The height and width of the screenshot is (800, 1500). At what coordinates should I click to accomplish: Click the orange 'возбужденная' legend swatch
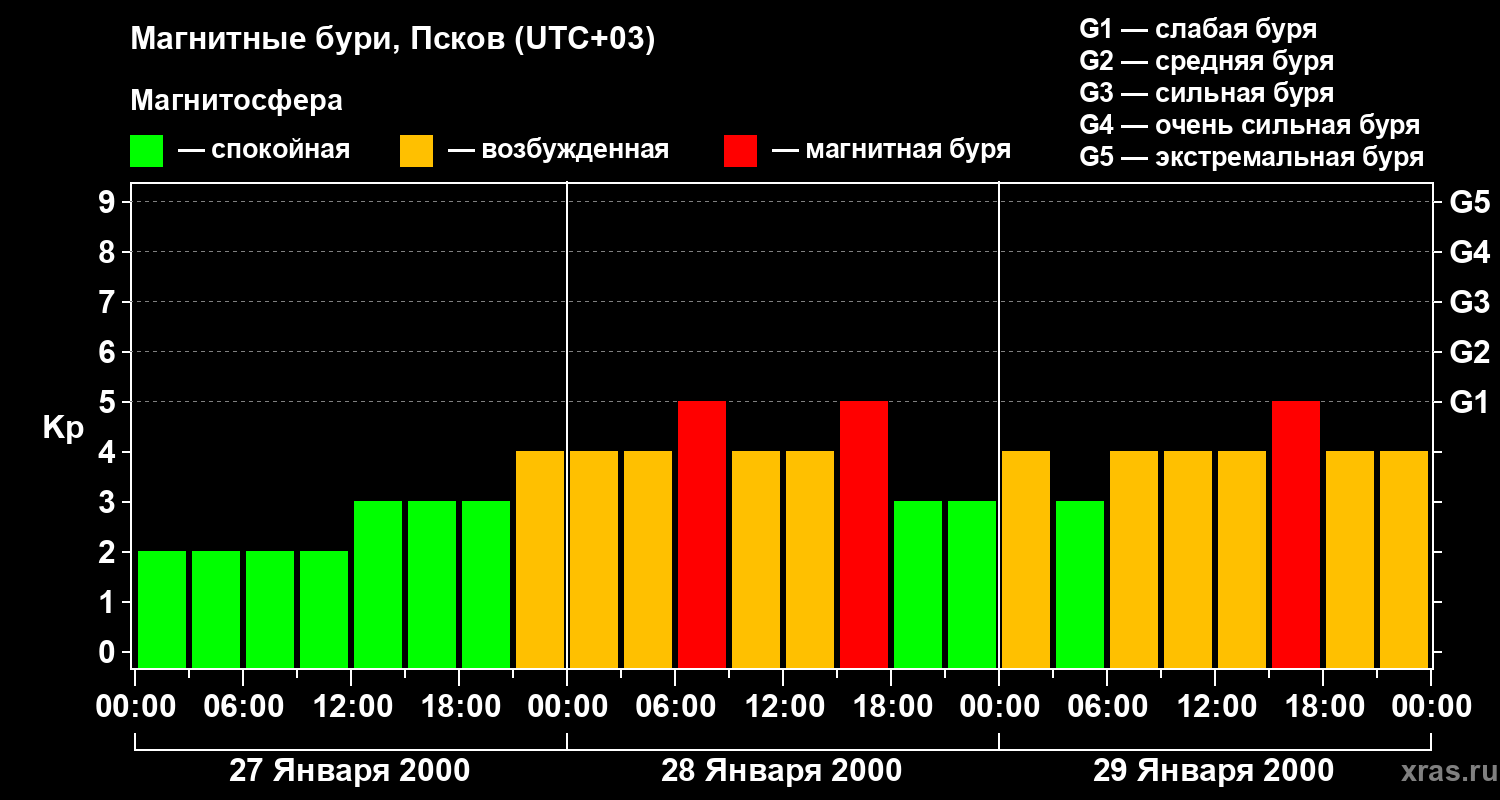(416, 151)
